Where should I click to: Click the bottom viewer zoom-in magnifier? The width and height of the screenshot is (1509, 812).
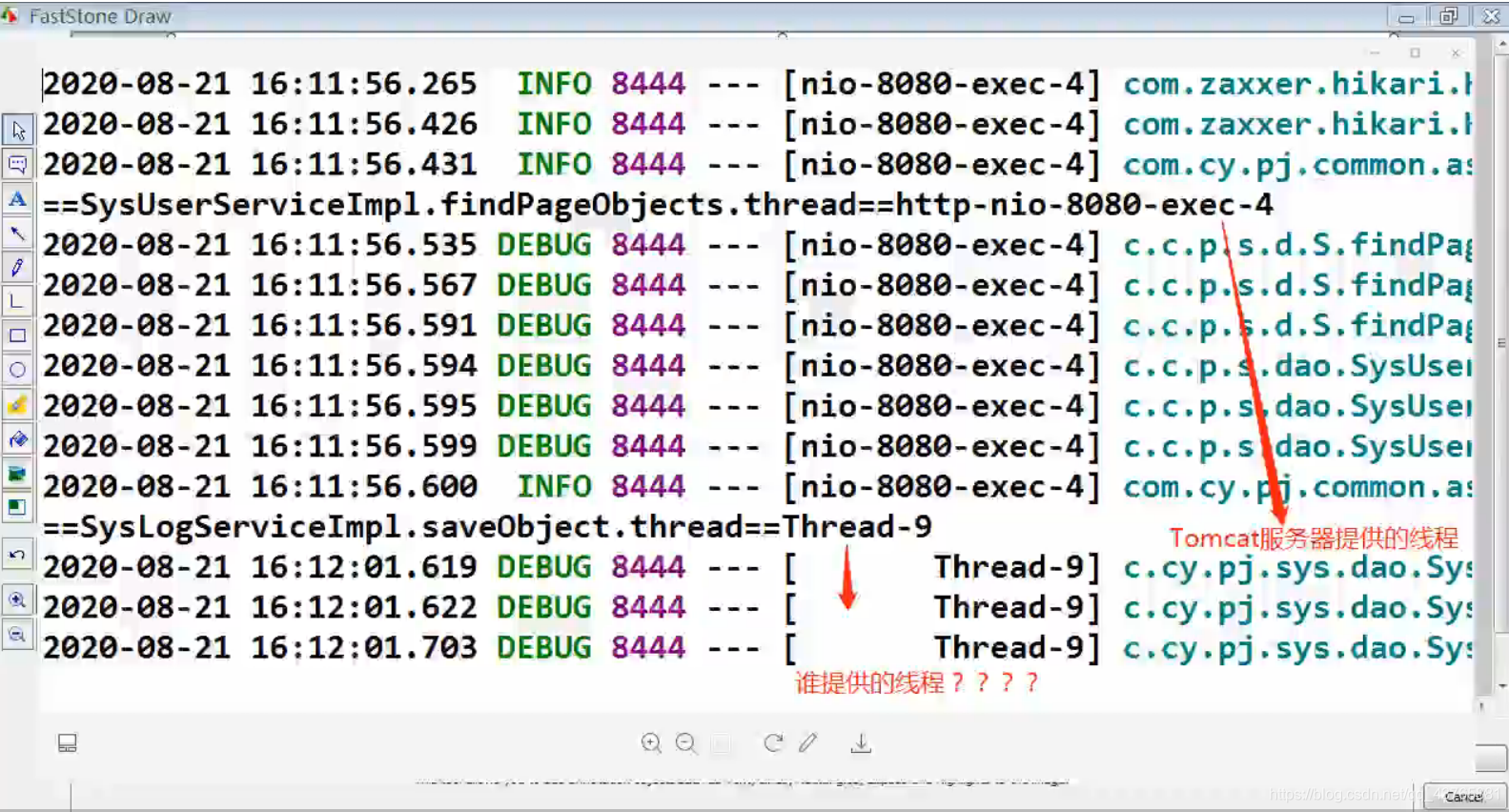pos(651,743)
